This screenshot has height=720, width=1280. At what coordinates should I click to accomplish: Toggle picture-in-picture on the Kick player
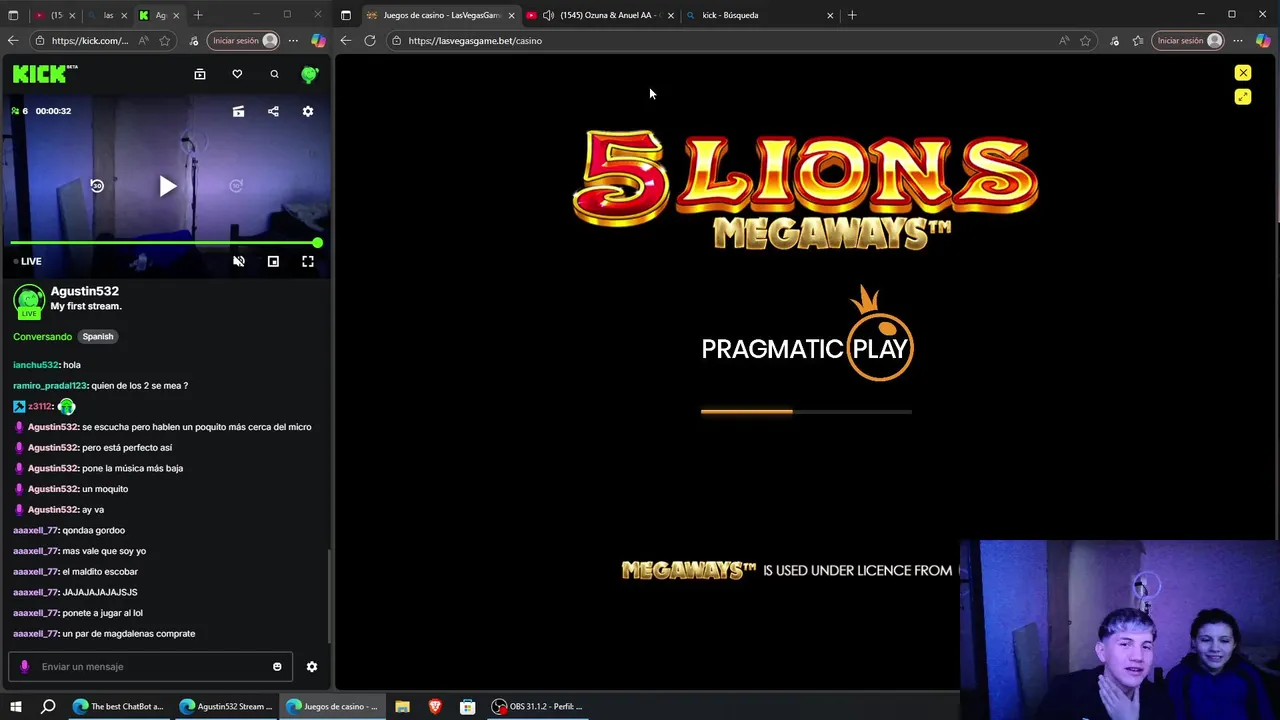coord(273,261)
